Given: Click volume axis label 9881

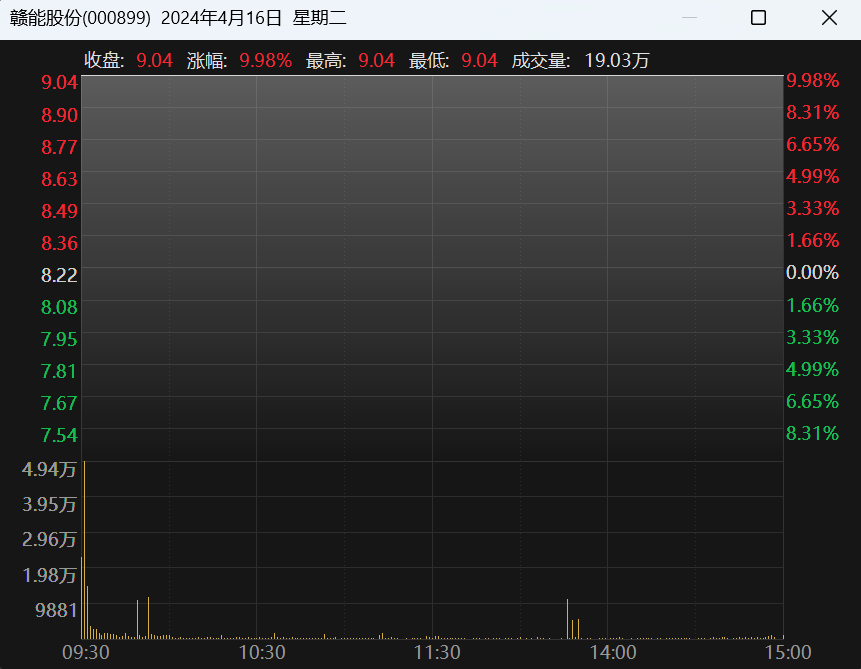Looking at the screenshot, I should point(56,610).
